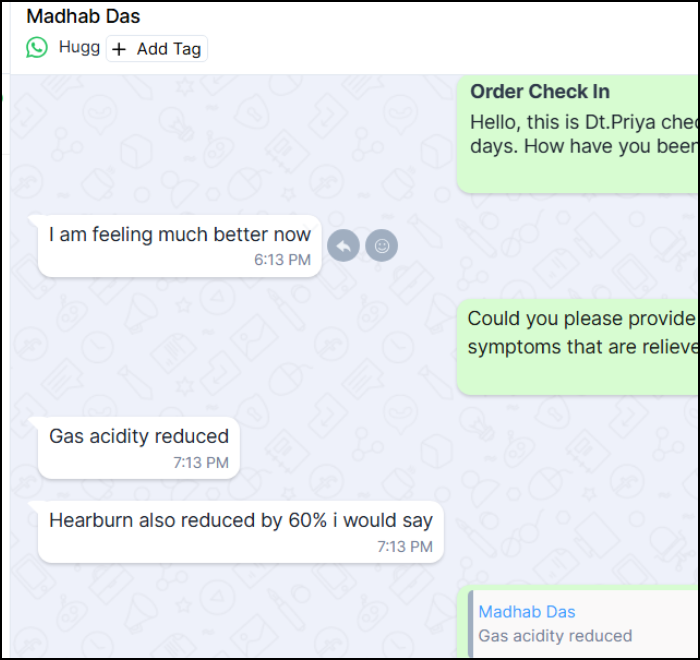The image size is (700, 660).
Task: Click the quoted Madhab Das reply link
Action: pos(527,612)
